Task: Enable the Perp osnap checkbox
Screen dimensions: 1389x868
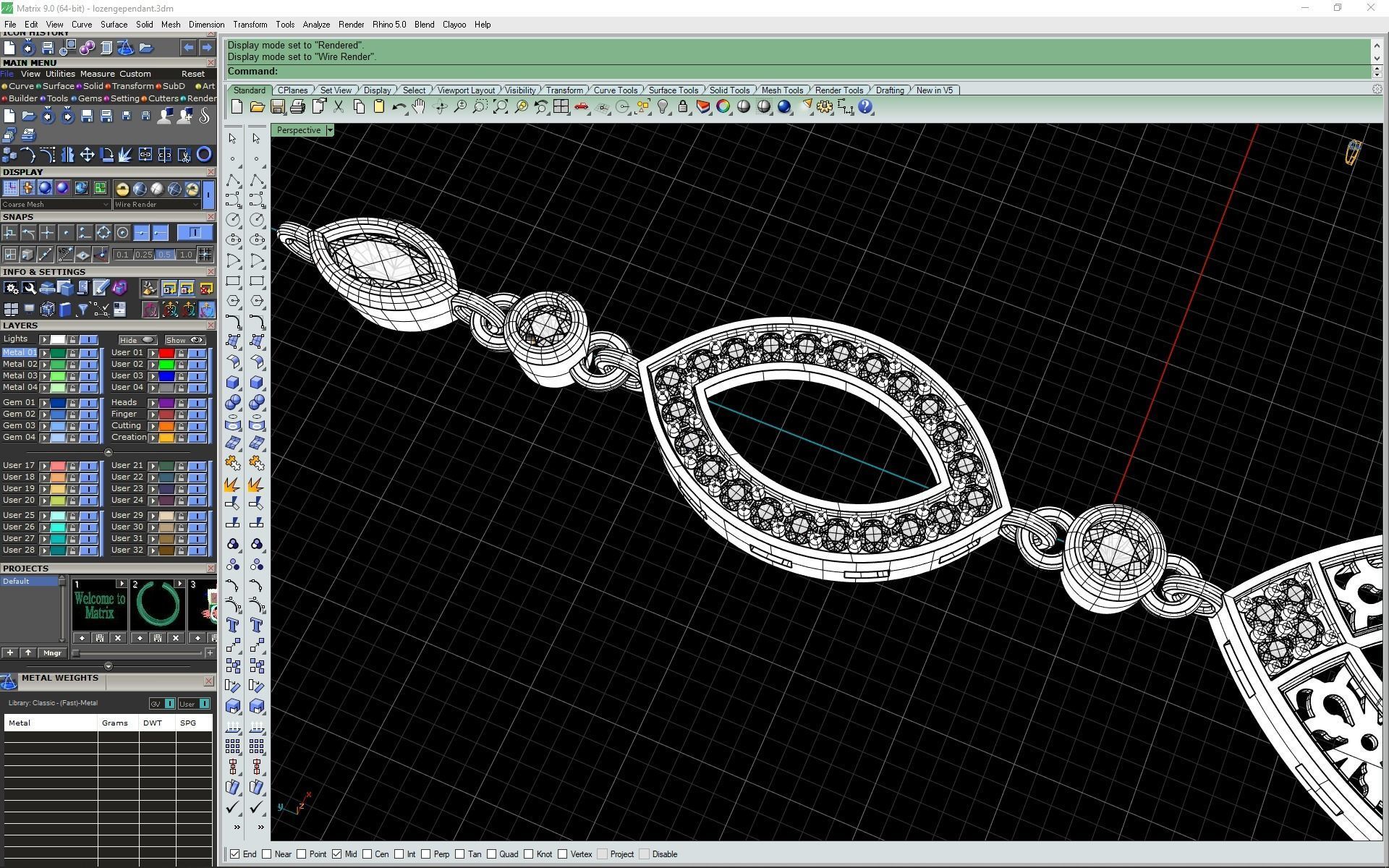Action: point(426,854)
